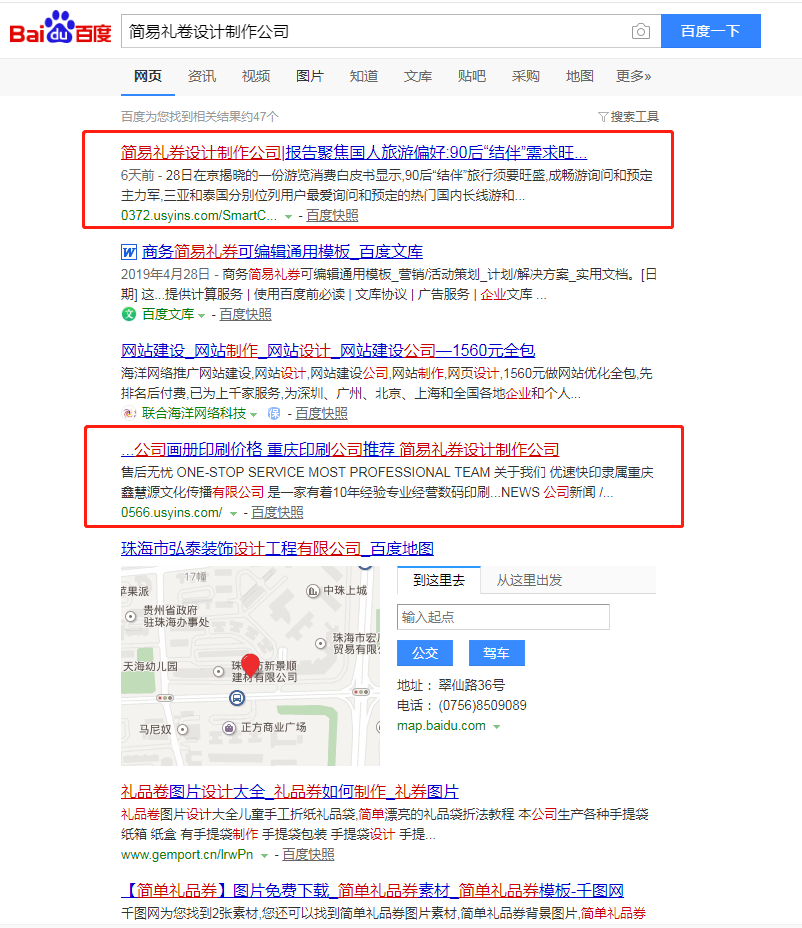Expand dropdown arrow after 联合海洋网络科技
The image size is (802, 928).
254,414
